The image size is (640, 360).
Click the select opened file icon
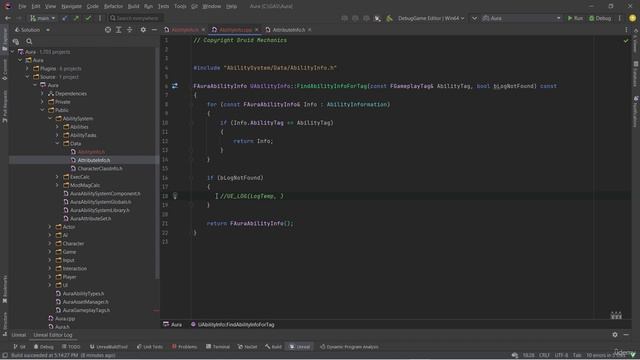coord(108,30)
